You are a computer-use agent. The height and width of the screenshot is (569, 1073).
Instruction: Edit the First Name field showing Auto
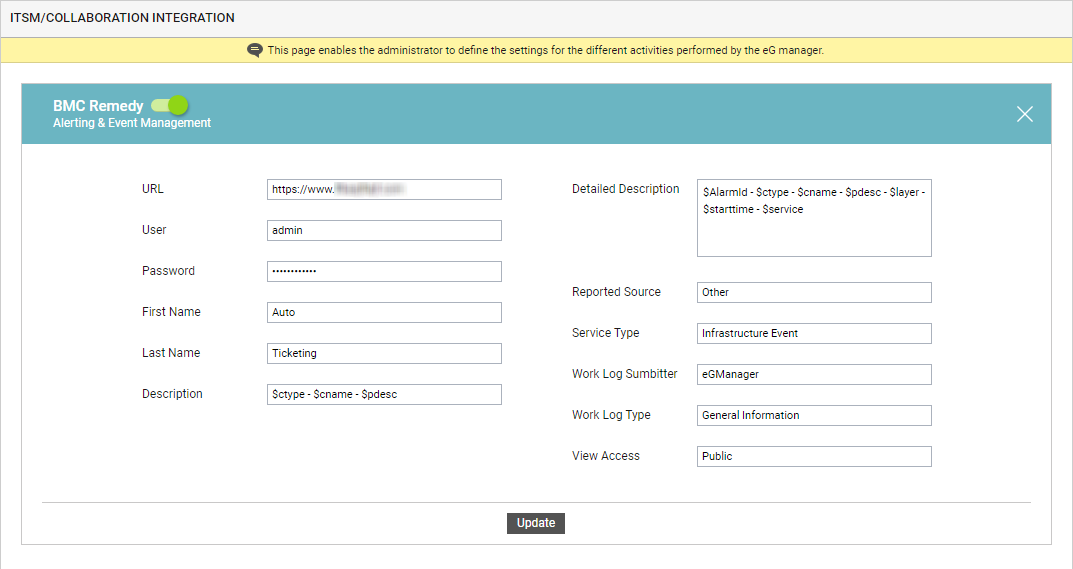click(x=384, y=312)
